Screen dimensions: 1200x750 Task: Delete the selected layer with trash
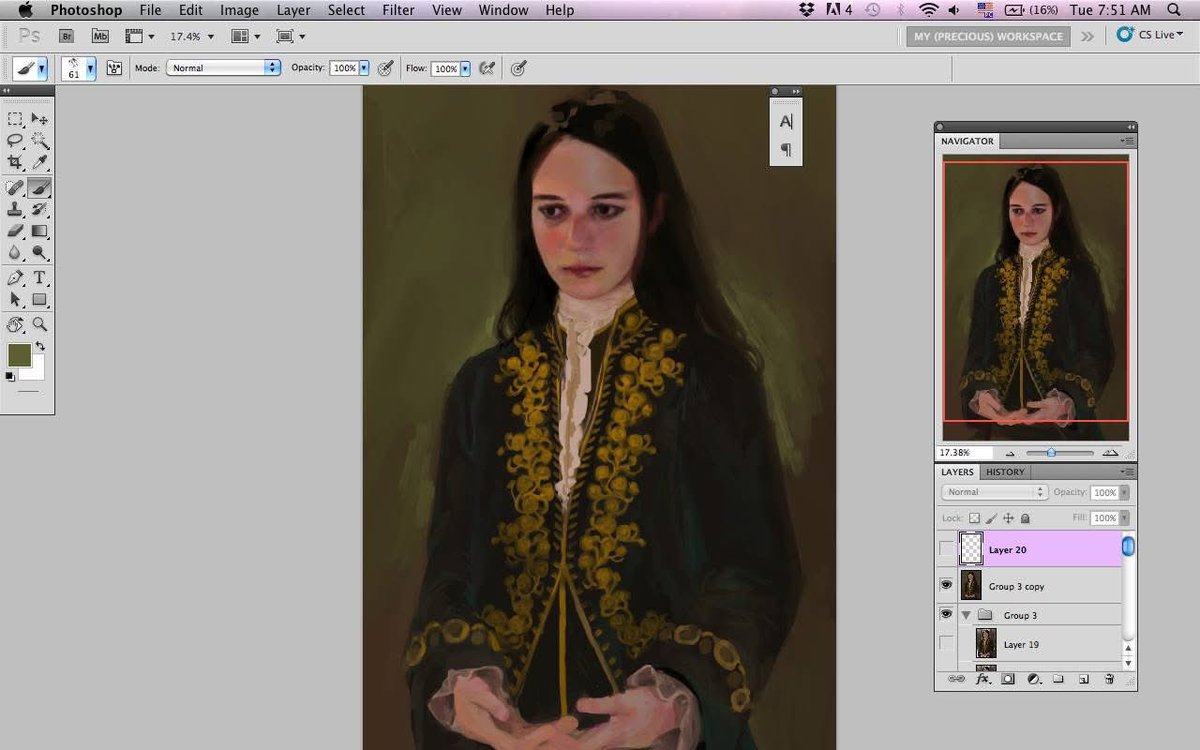tap(1109, 679)
